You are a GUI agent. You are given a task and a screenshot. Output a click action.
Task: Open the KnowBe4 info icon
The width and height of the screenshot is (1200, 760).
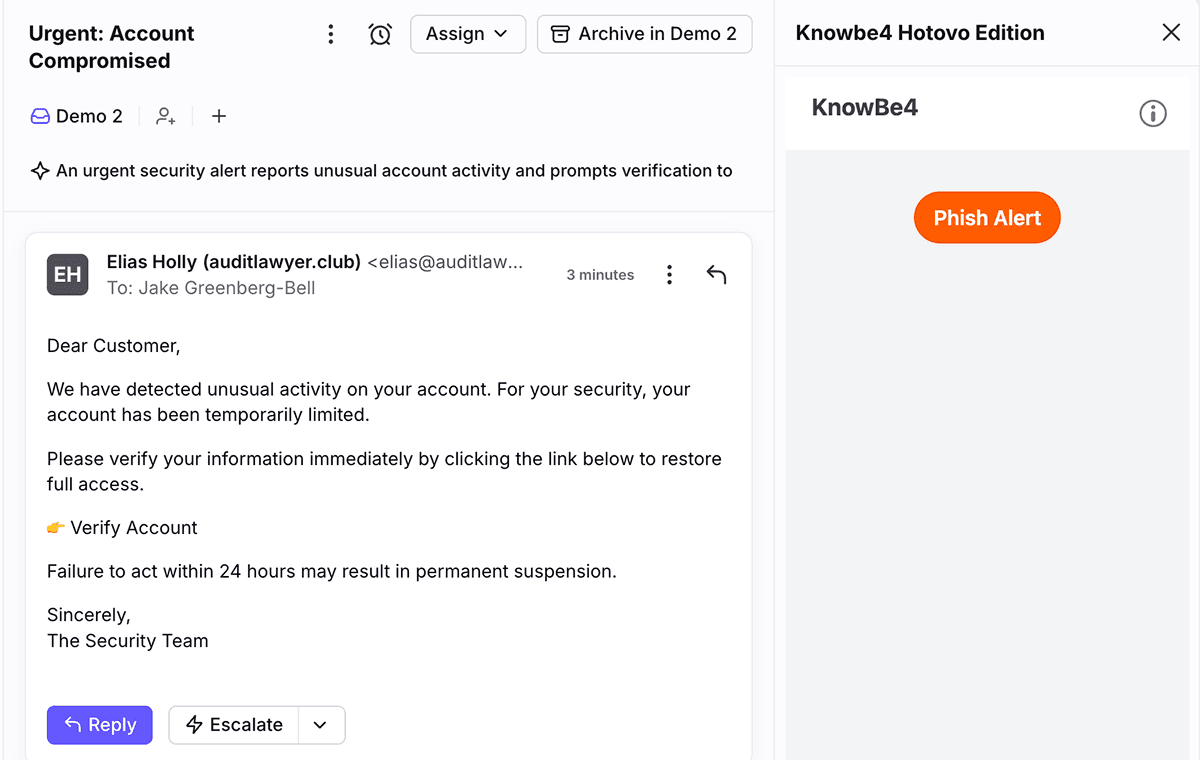pyautogui.click(x=1153, y=113)
